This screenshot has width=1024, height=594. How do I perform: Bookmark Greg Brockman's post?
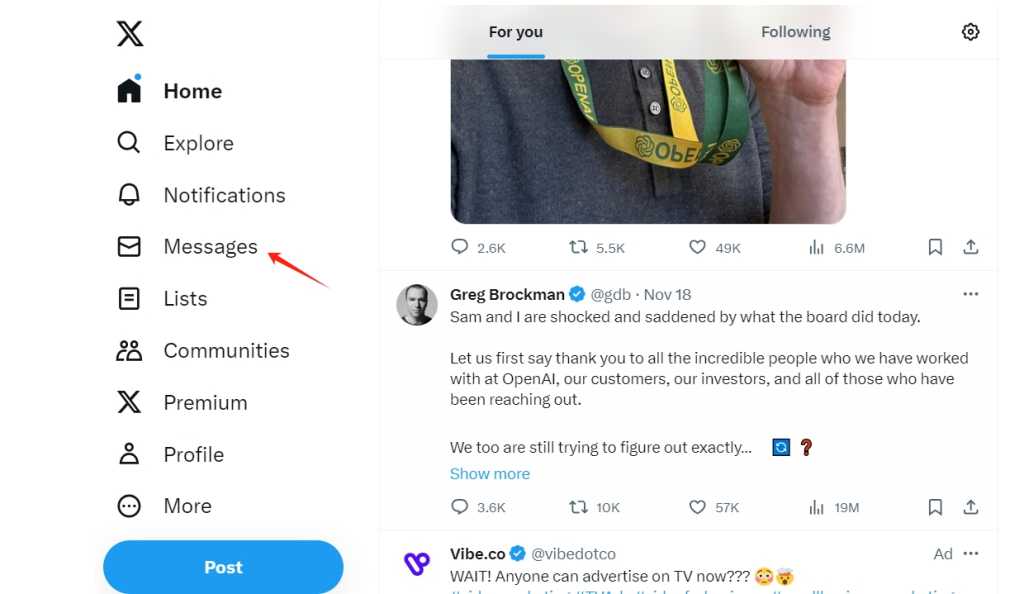[x=935, y=507]
